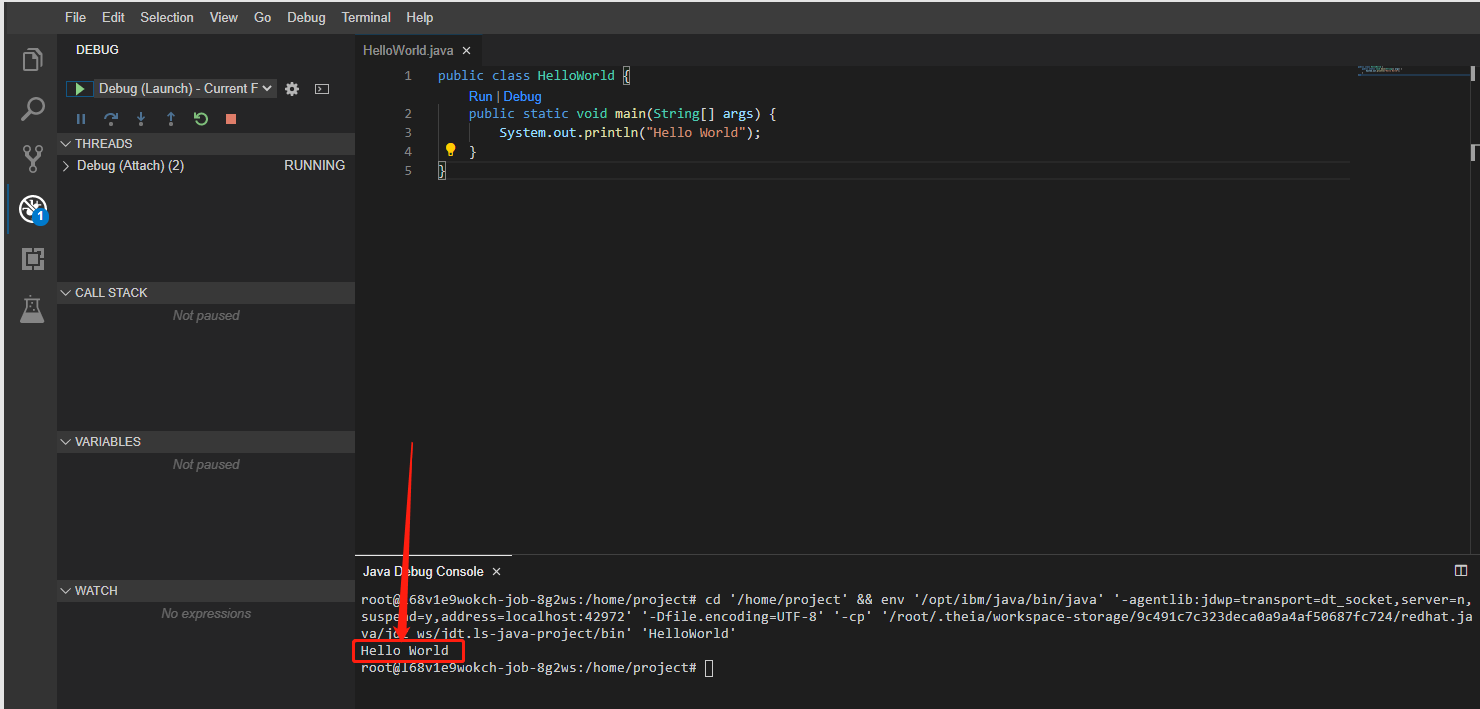This screenshot has height=709, width=1480.
Task: Stop the debug session
Action: tap(231, 119)
